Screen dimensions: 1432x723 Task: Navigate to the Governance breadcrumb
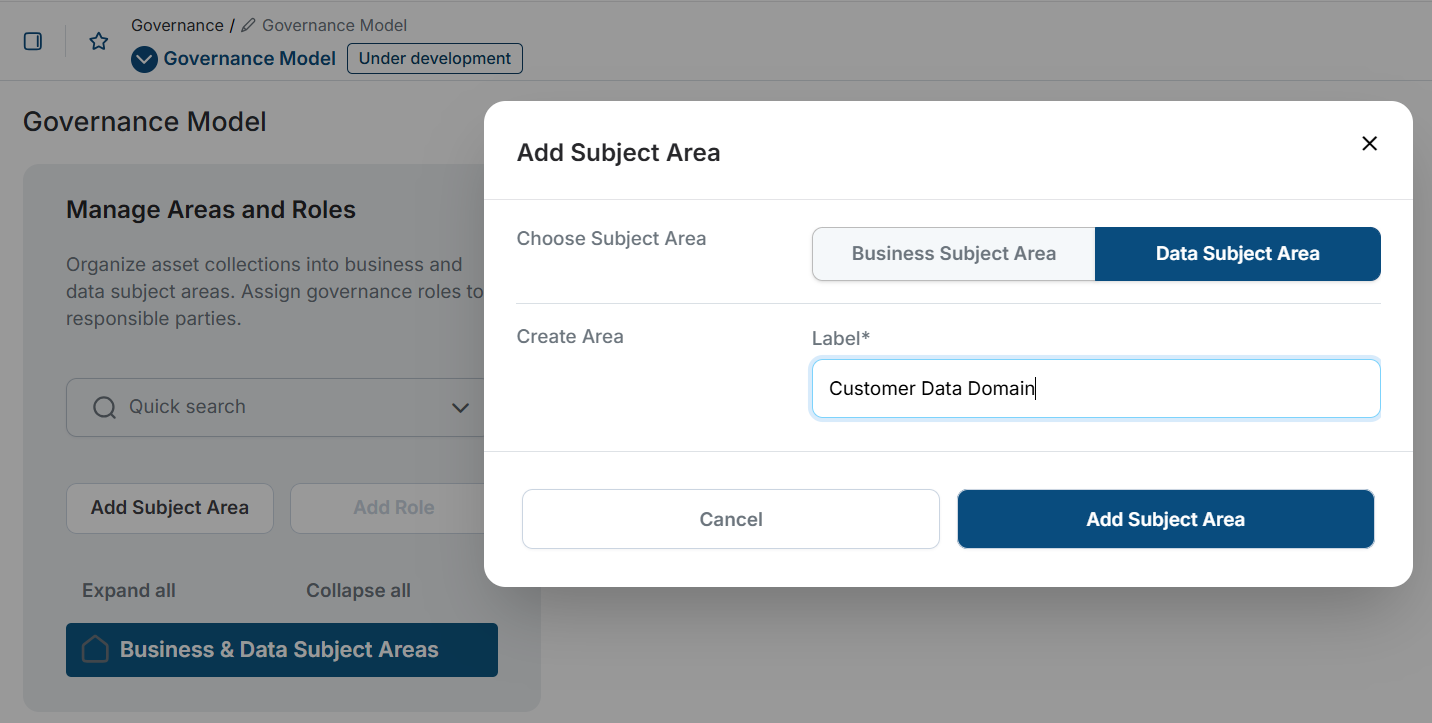tap(177, 24)
